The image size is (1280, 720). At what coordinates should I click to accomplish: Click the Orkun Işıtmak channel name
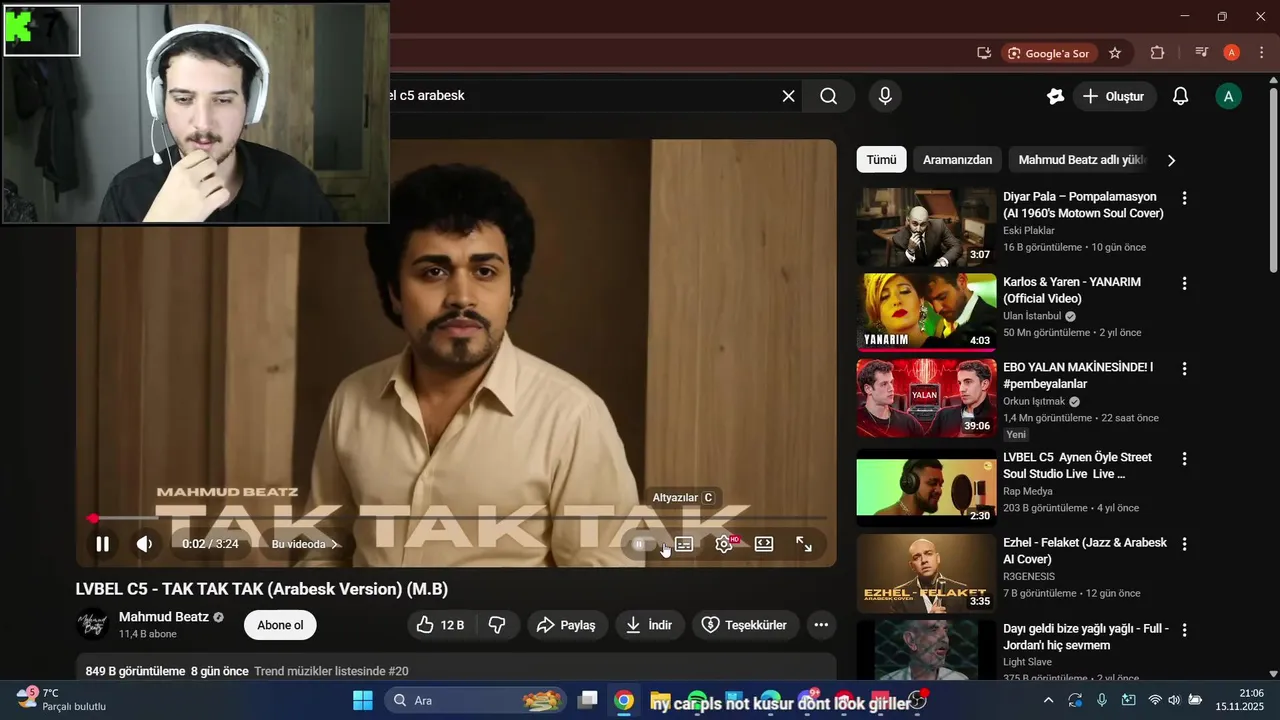1033,401
